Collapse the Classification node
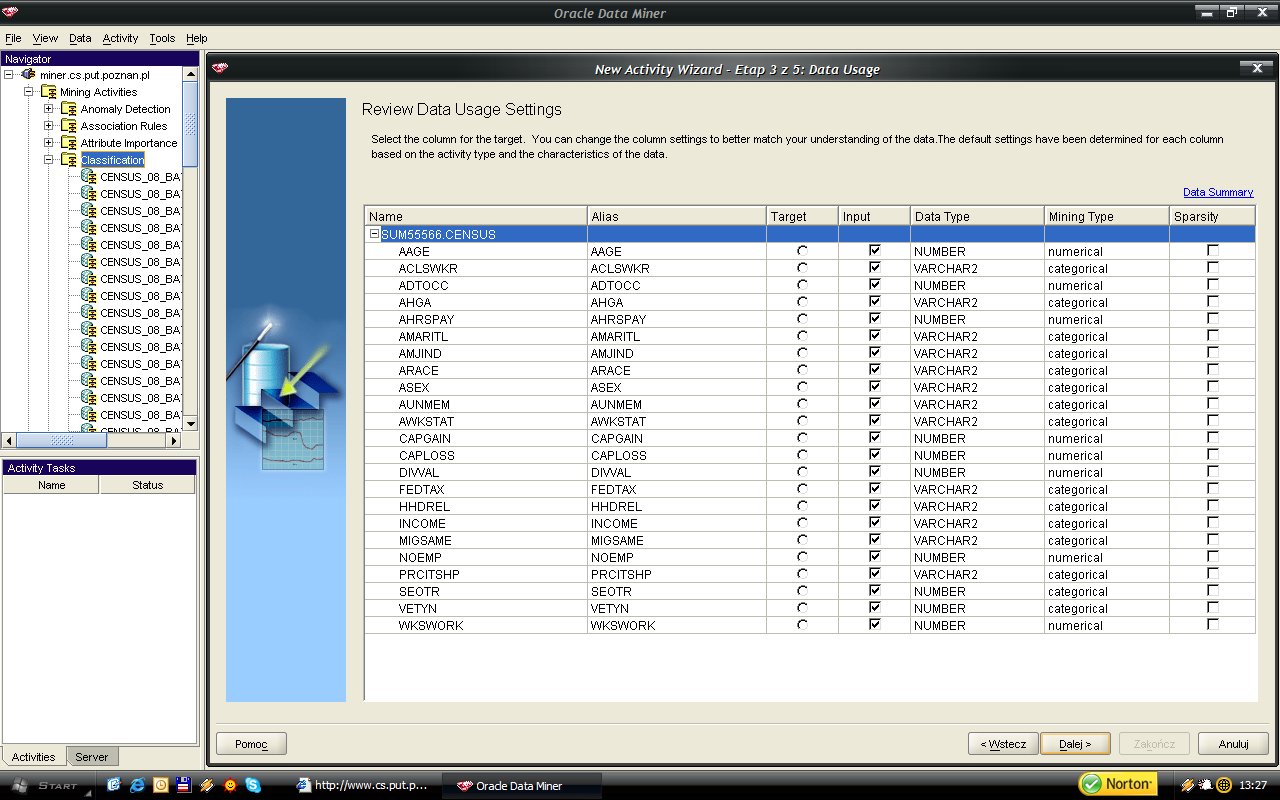The image size is (1280, 800). tap(49, 160)
